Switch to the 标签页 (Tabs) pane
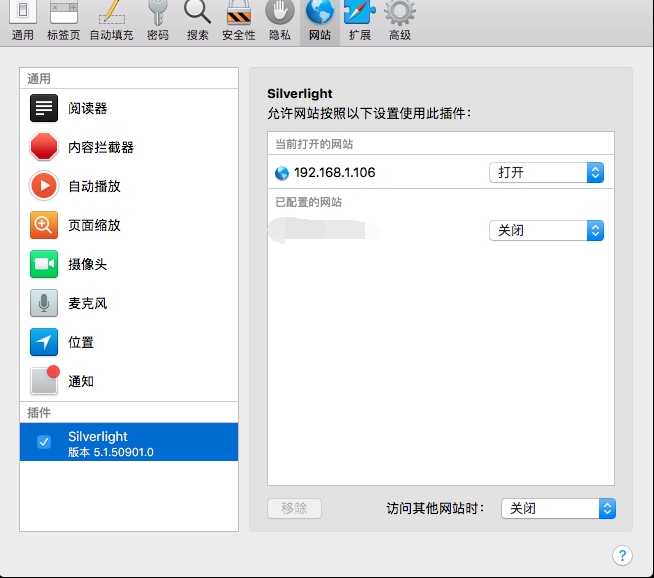Viewport: 654px width, 578px height. 63,22
